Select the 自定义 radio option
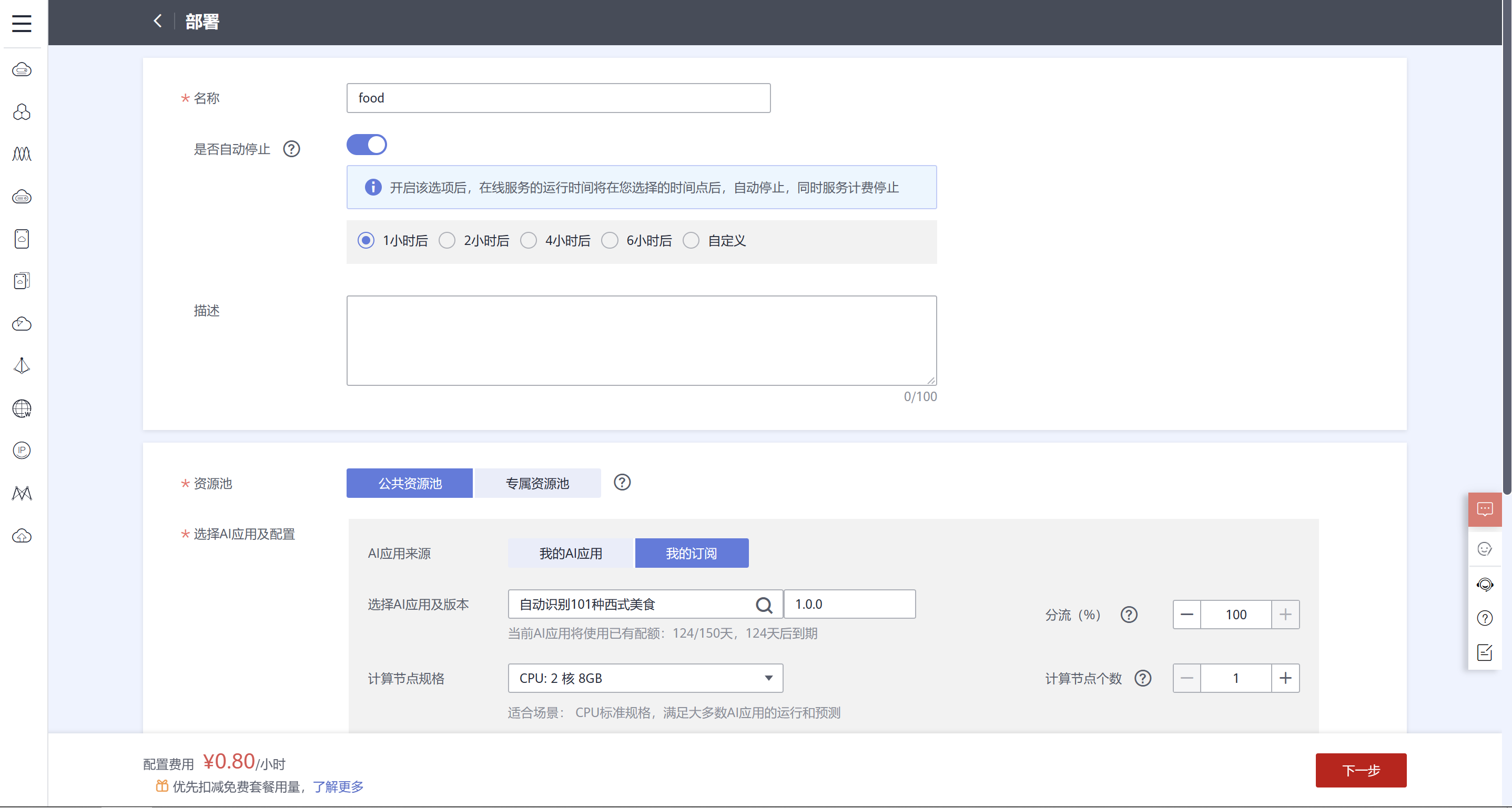Image resolution: width=1512 pixels, height=808 pixels. point(691,241)
